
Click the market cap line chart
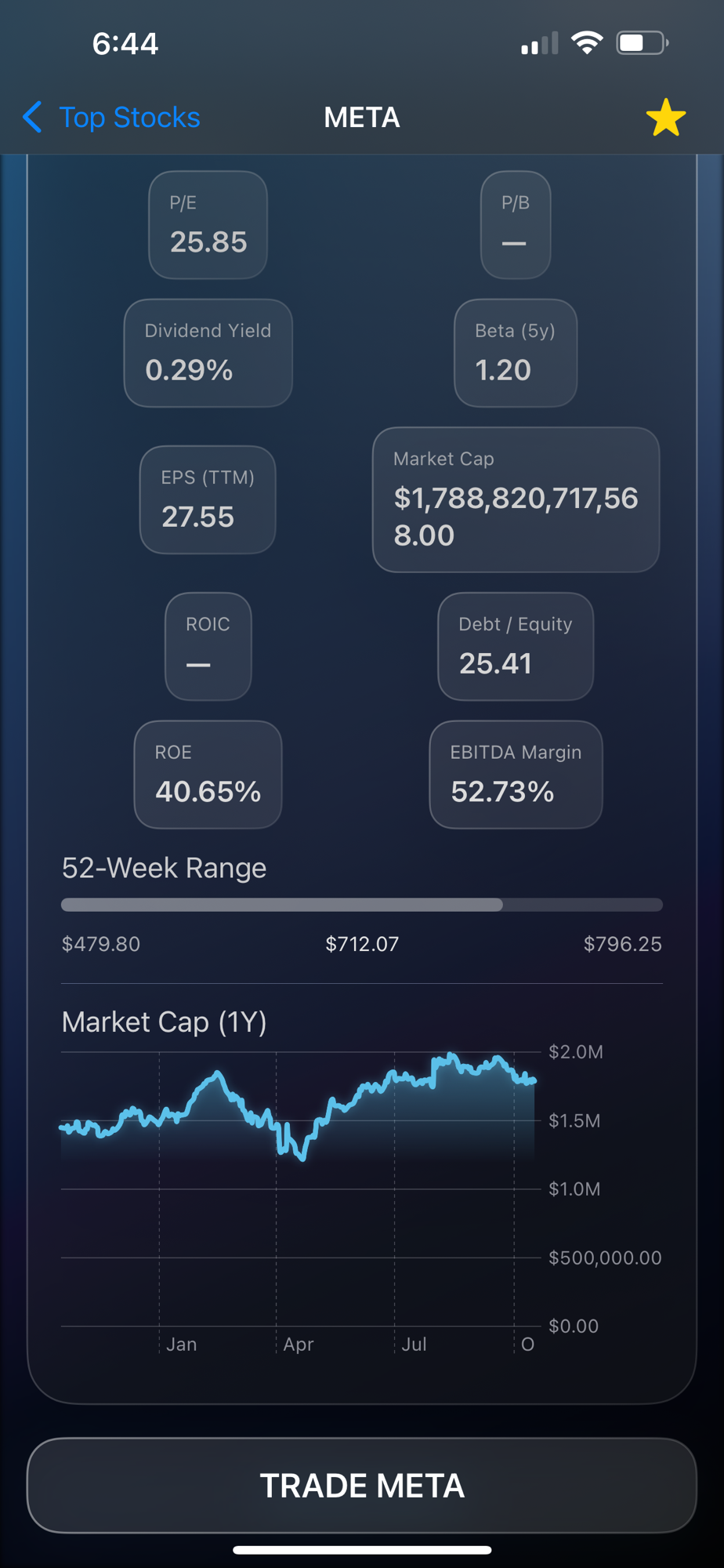point(299,1189)
